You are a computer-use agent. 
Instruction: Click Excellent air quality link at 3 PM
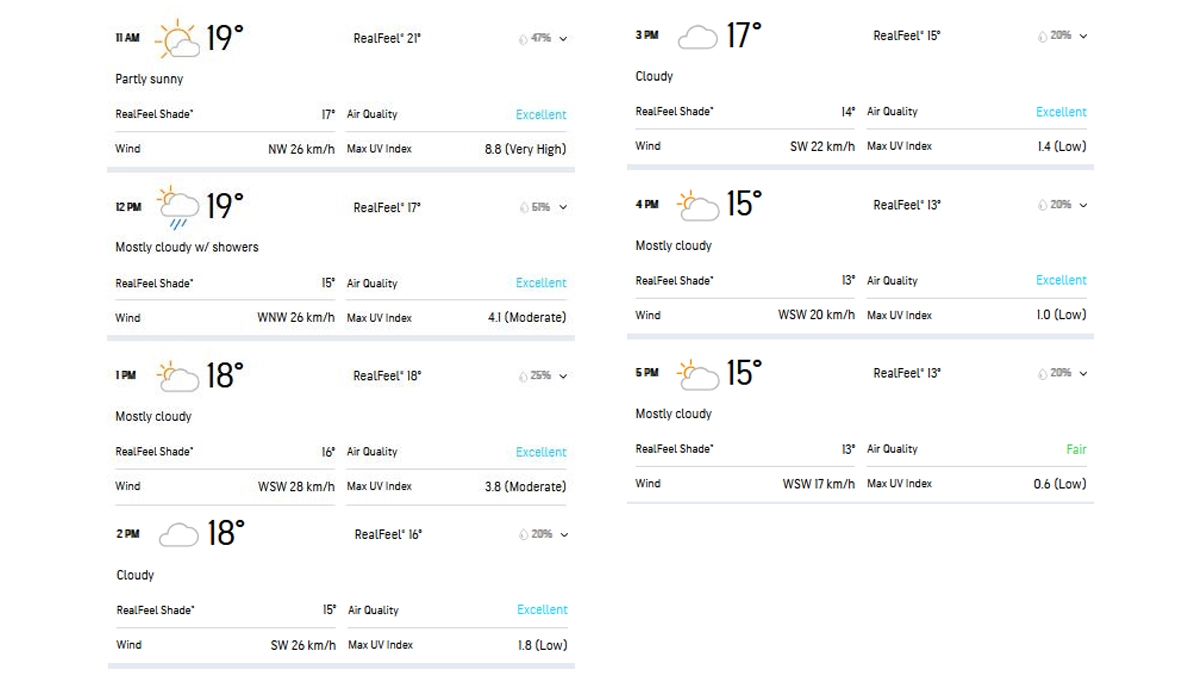pos(1061,112)
